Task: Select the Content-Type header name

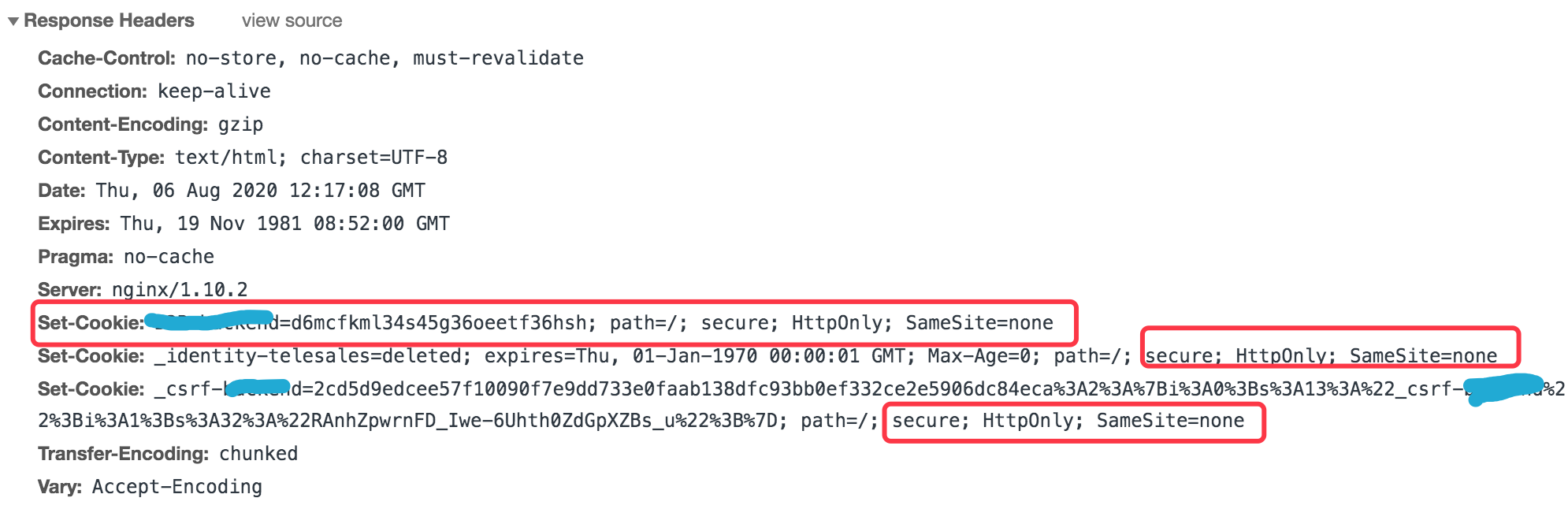Action: click(x=101, y=158)
